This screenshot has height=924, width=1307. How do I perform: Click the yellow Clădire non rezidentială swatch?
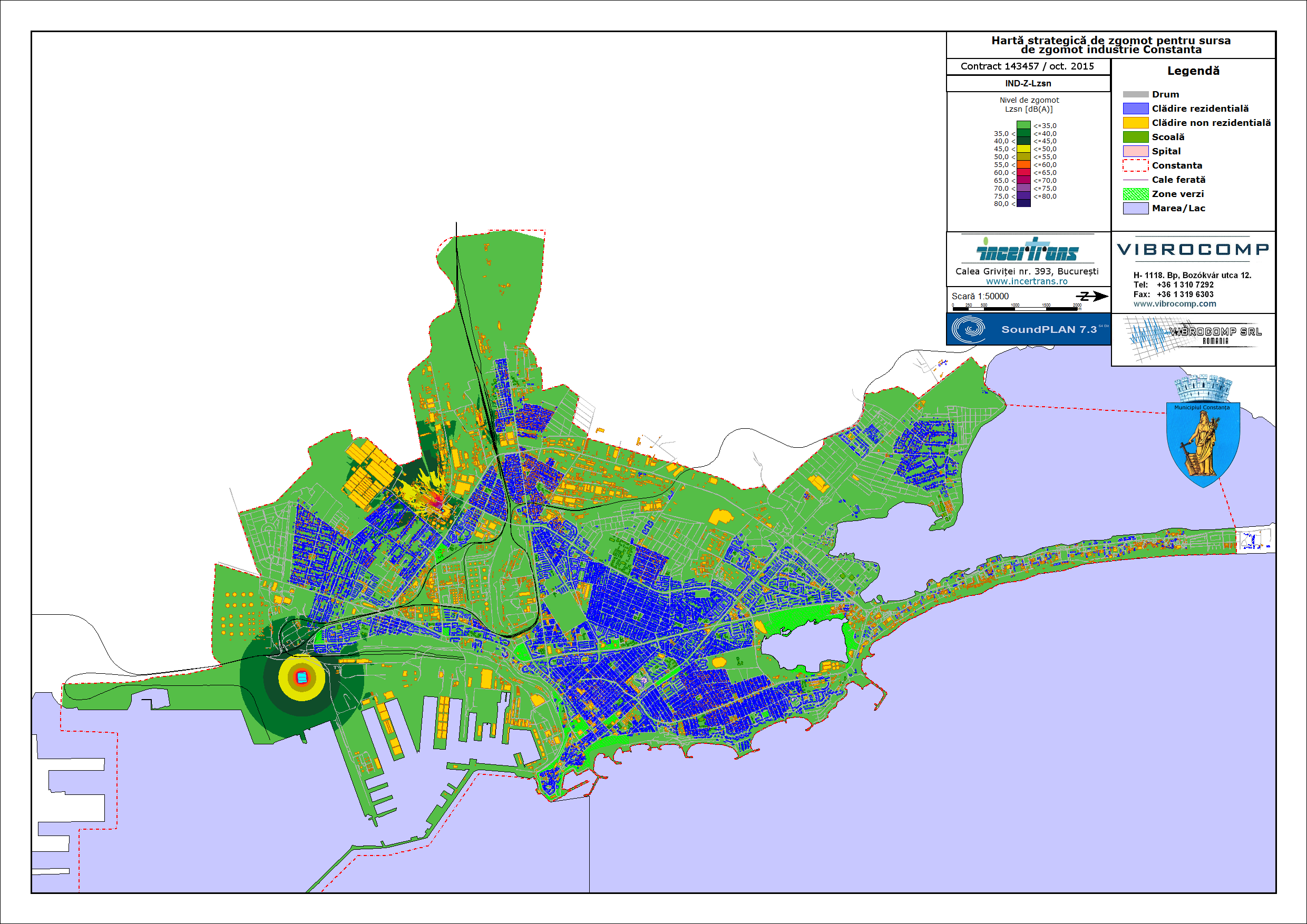tap(1135, 123)
